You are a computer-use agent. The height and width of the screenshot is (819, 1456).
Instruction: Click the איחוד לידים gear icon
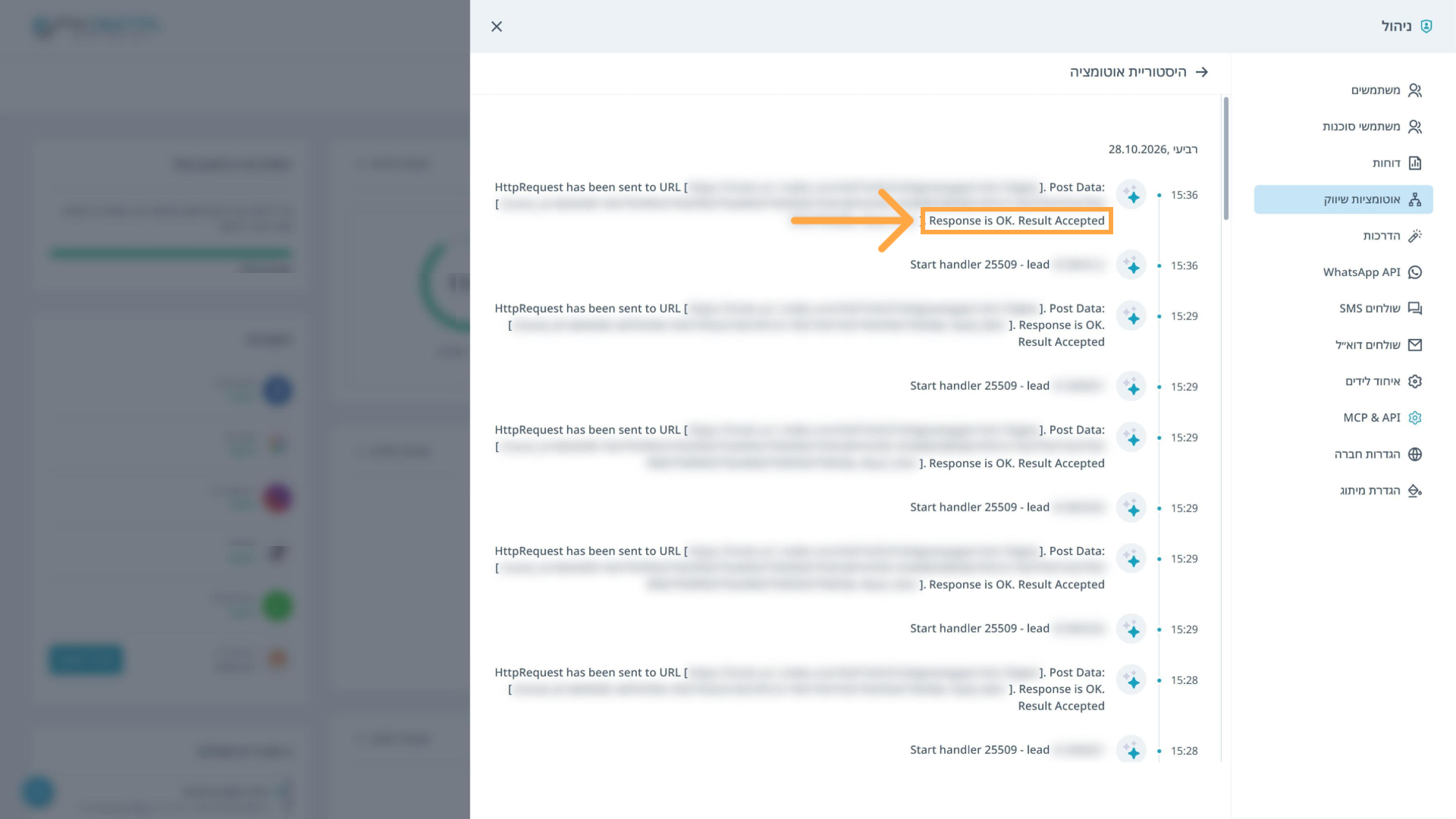(1415, 381)
